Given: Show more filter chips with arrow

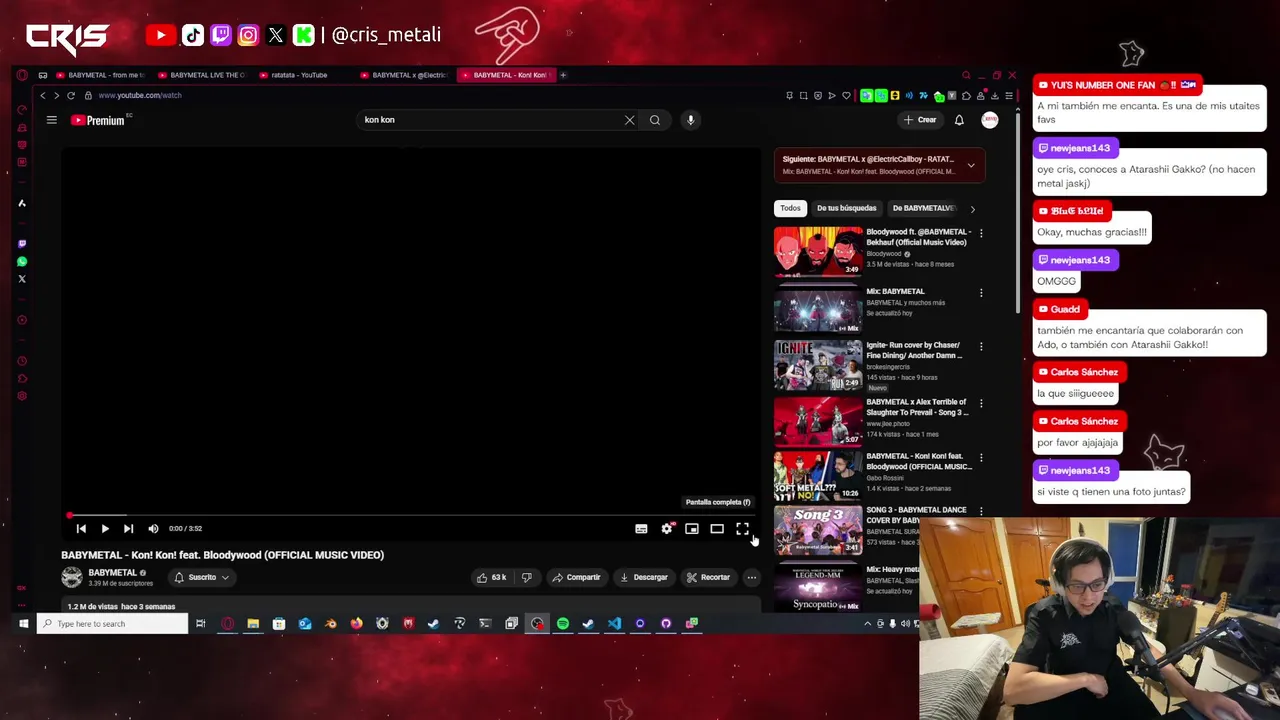Looking at the screenshot, I should (973, 208).
